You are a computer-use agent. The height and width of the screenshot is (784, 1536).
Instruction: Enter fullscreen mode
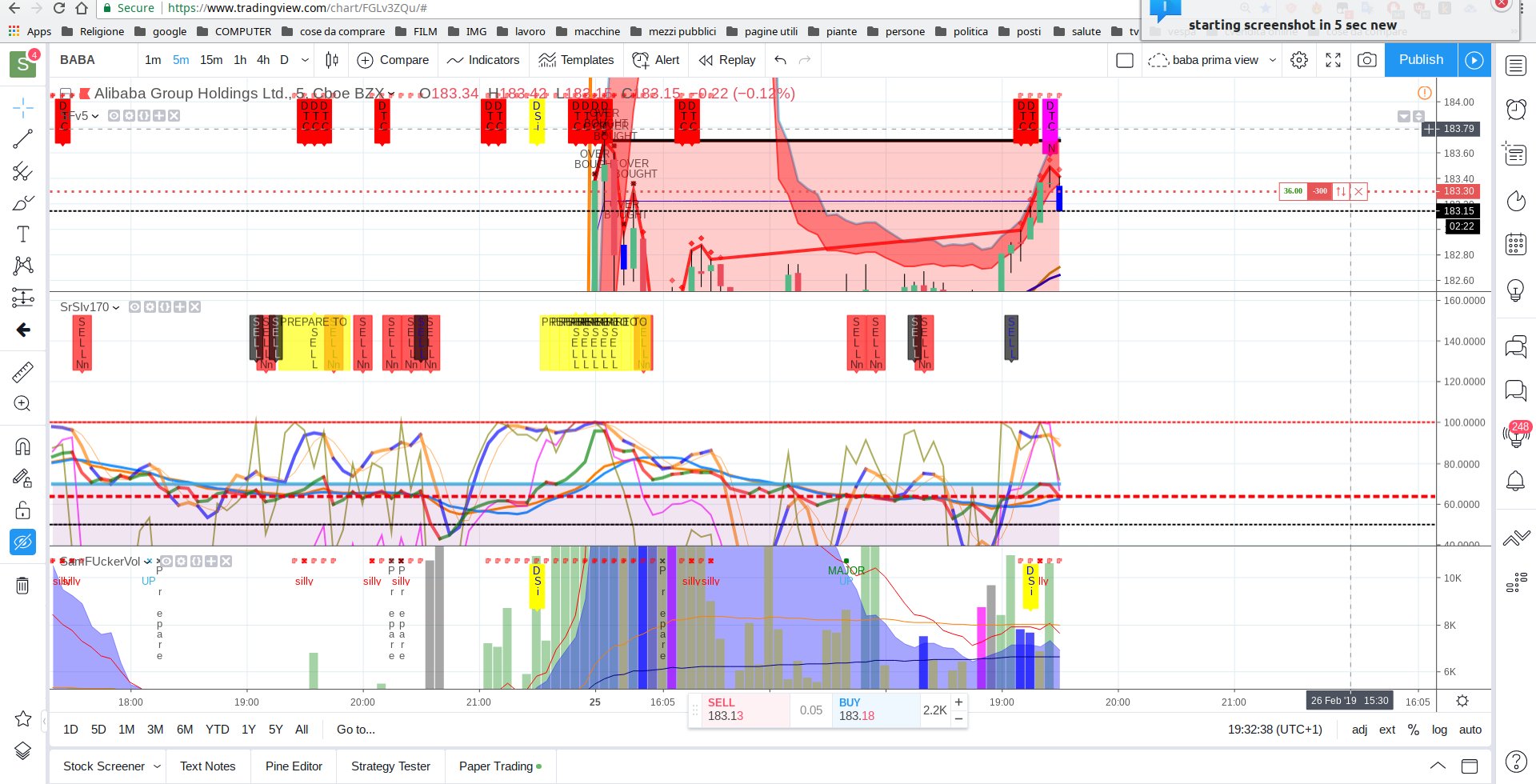1333,60
